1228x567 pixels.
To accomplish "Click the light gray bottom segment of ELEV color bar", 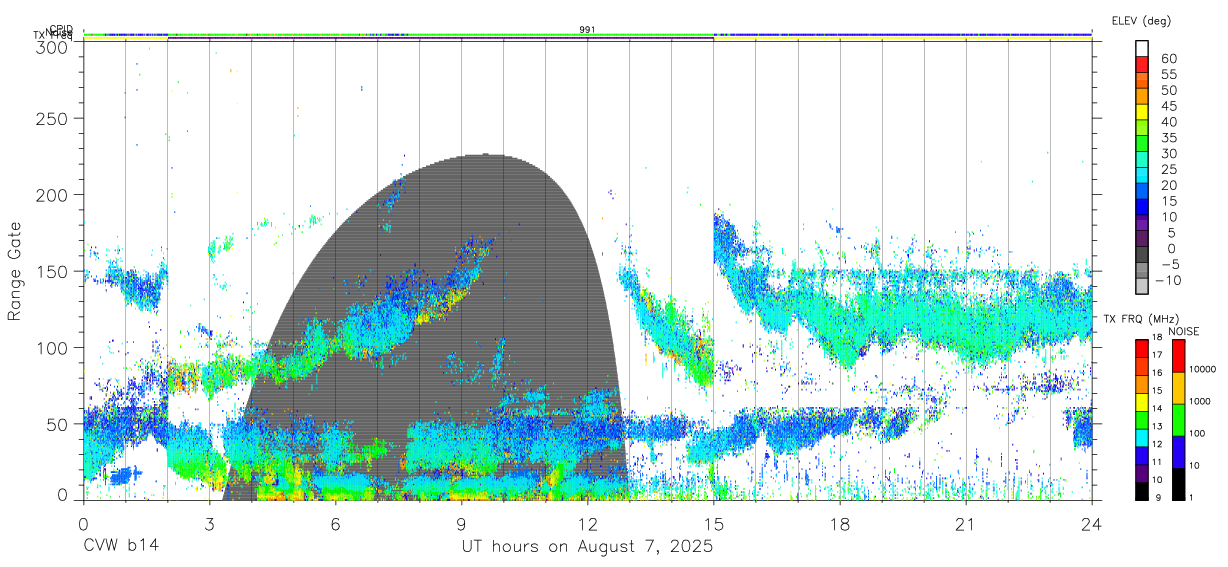I will pos(1142,288).
